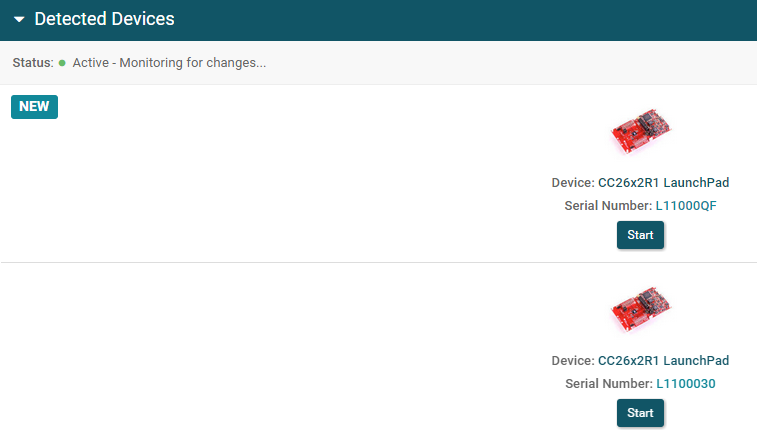757x439 pixels.
Task: Open LaunchPad board image above serial L1100030
Action: tap(641, 309)
